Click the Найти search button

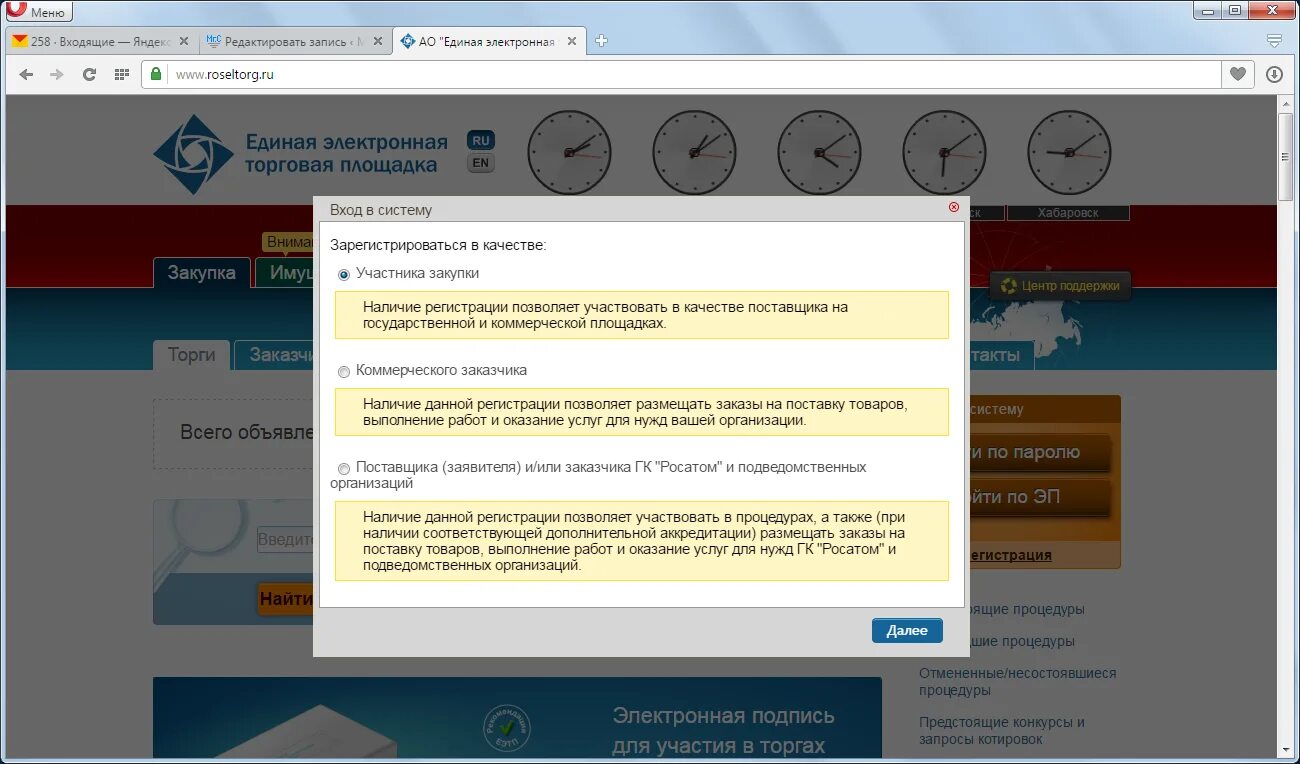click(x=285, y=599)
